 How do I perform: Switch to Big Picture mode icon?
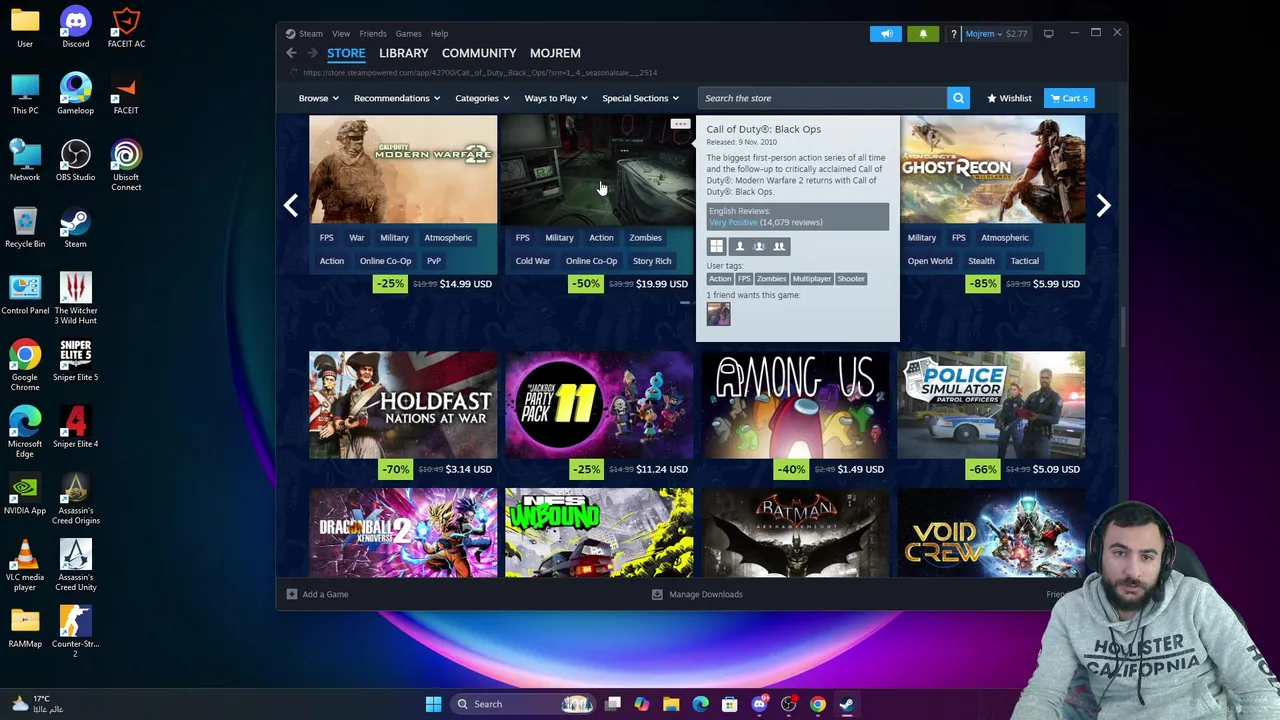[1048, 34]
